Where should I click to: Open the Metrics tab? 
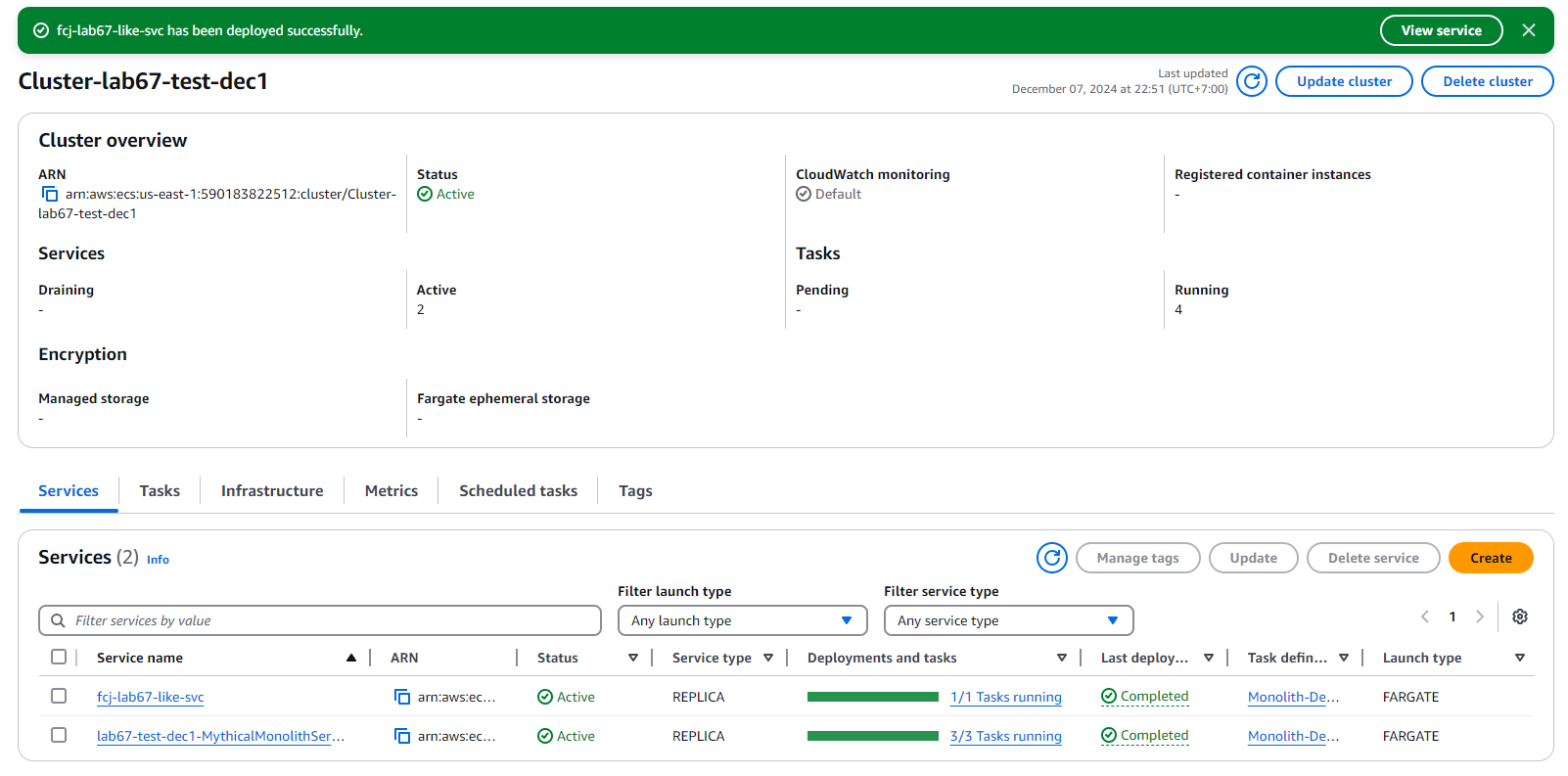click(392, 490)
